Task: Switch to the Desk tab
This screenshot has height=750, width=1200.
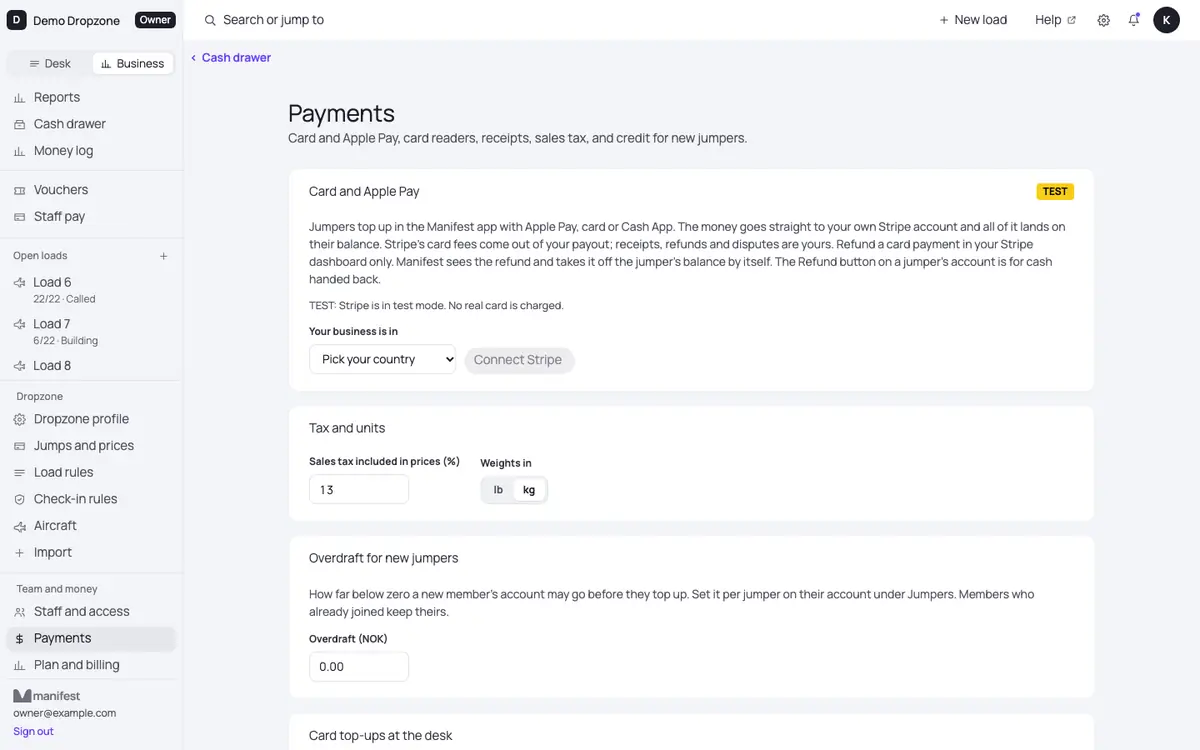Action: coord(50,63)
